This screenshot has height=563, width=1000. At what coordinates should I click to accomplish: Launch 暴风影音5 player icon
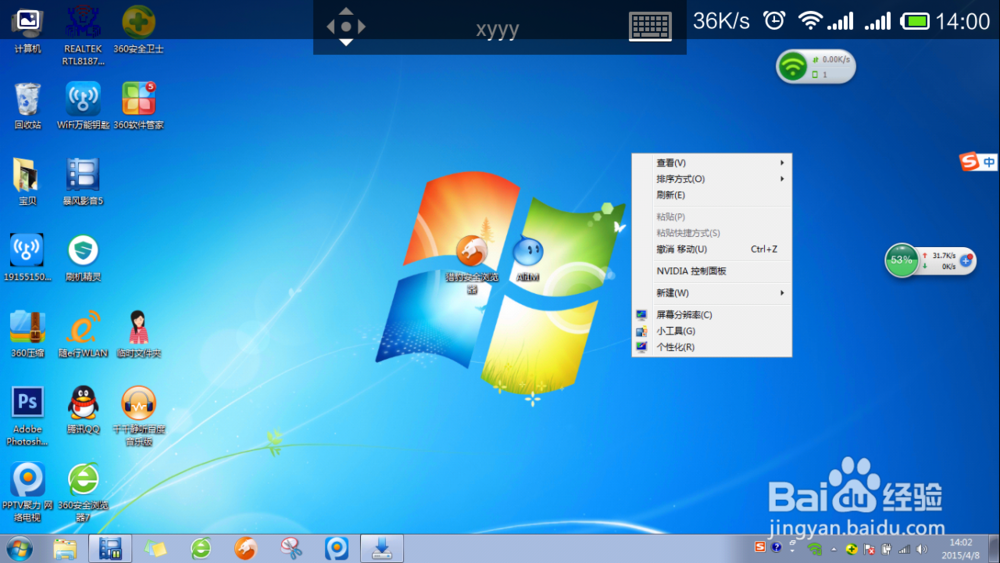click(x=83, y=182)
